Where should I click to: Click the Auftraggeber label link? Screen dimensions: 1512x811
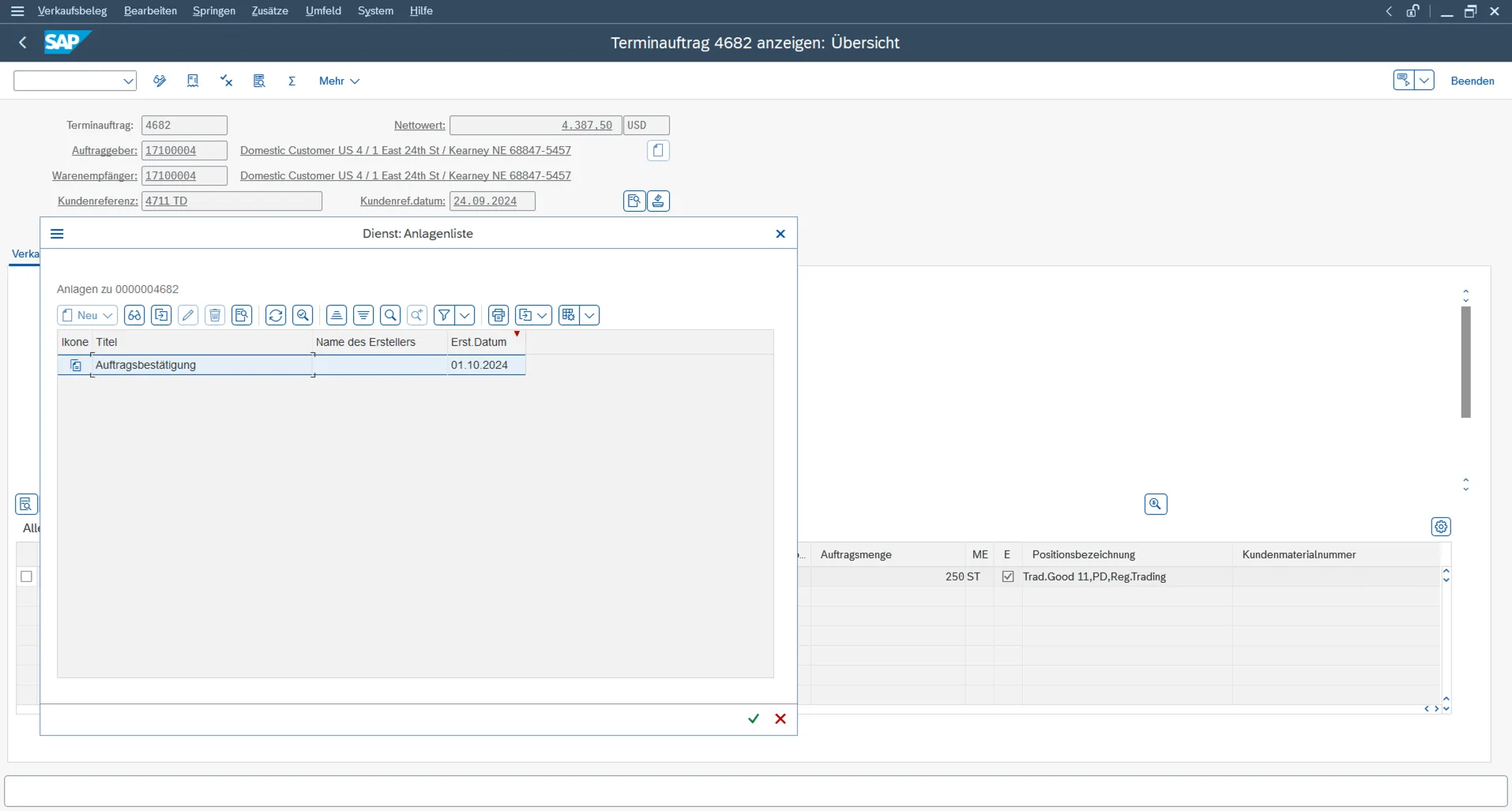(x=104, y=150)
